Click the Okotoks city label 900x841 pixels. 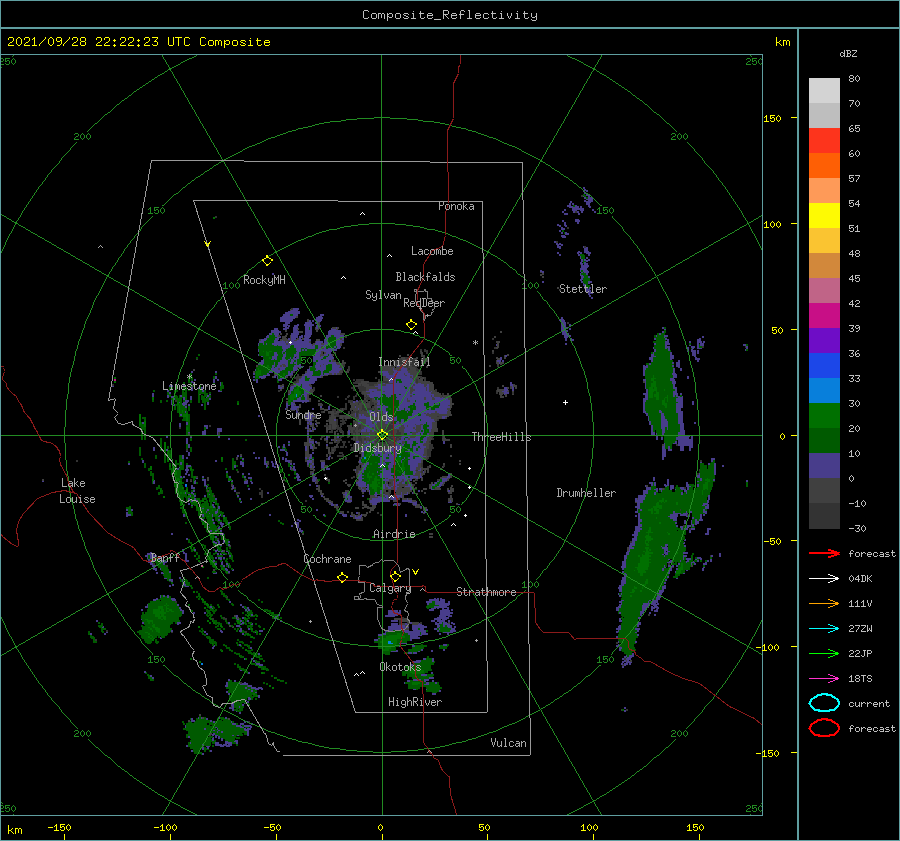400,667
